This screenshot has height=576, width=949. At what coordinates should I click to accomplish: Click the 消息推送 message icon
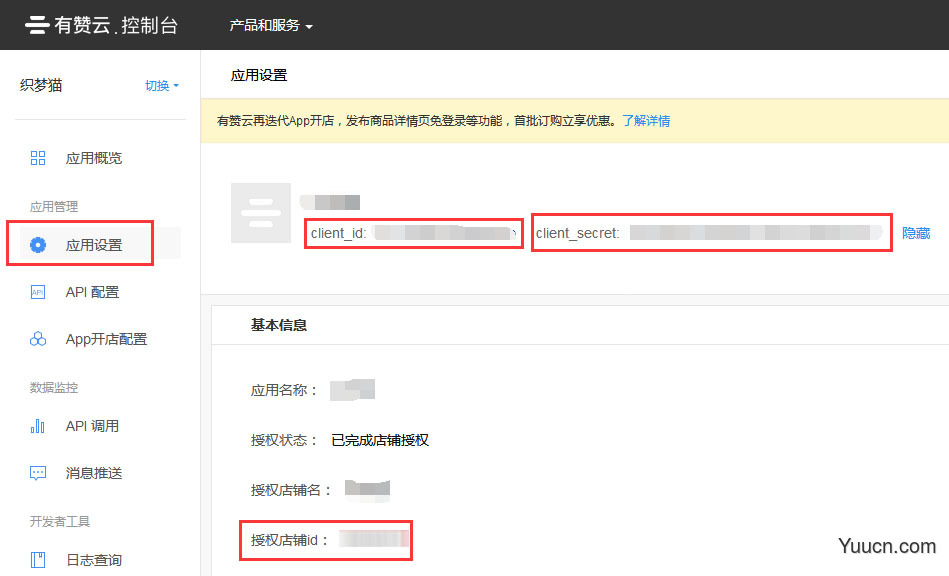(x=38, y=473)
